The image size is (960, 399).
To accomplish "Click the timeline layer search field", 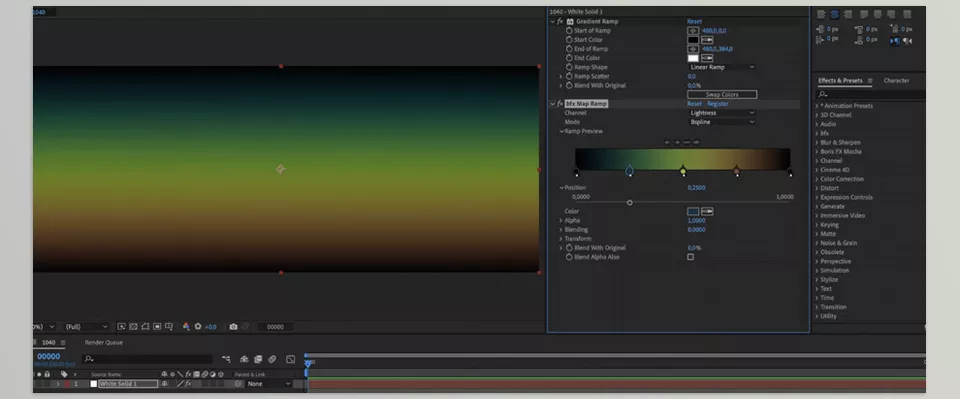I will (x=148, y=359).
